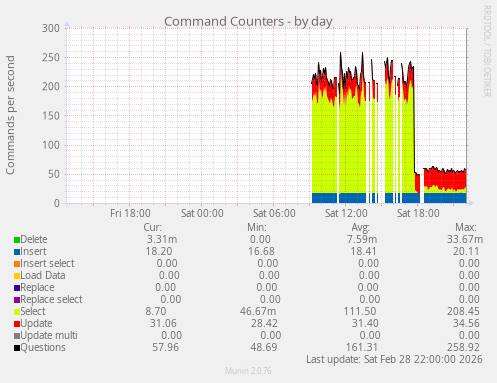Click the Insert blue legend swatch
Viewport: 497px width, 383px height.
point(17,252)
